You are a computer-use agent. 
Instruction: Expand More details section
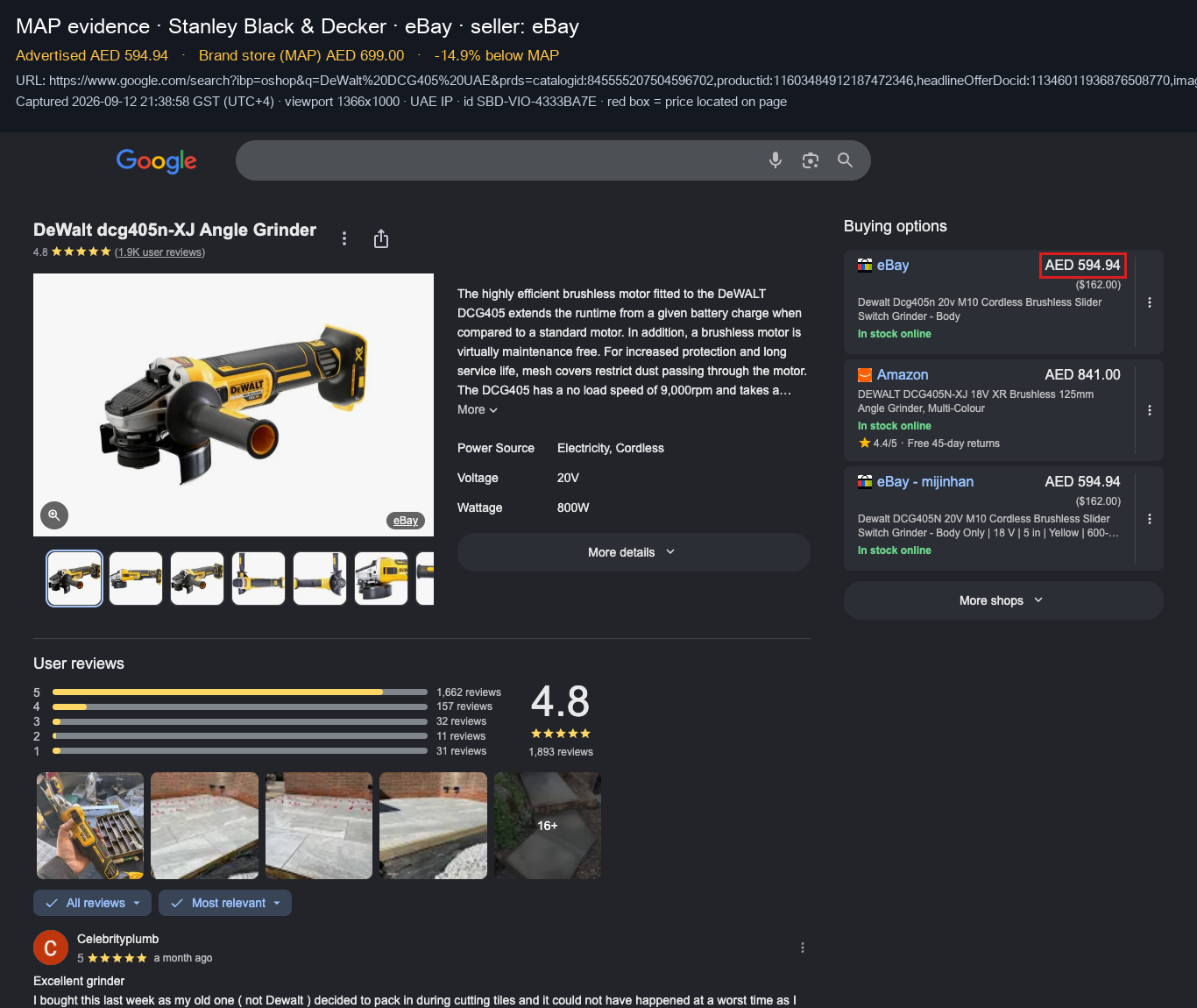(x=634, y=552)
